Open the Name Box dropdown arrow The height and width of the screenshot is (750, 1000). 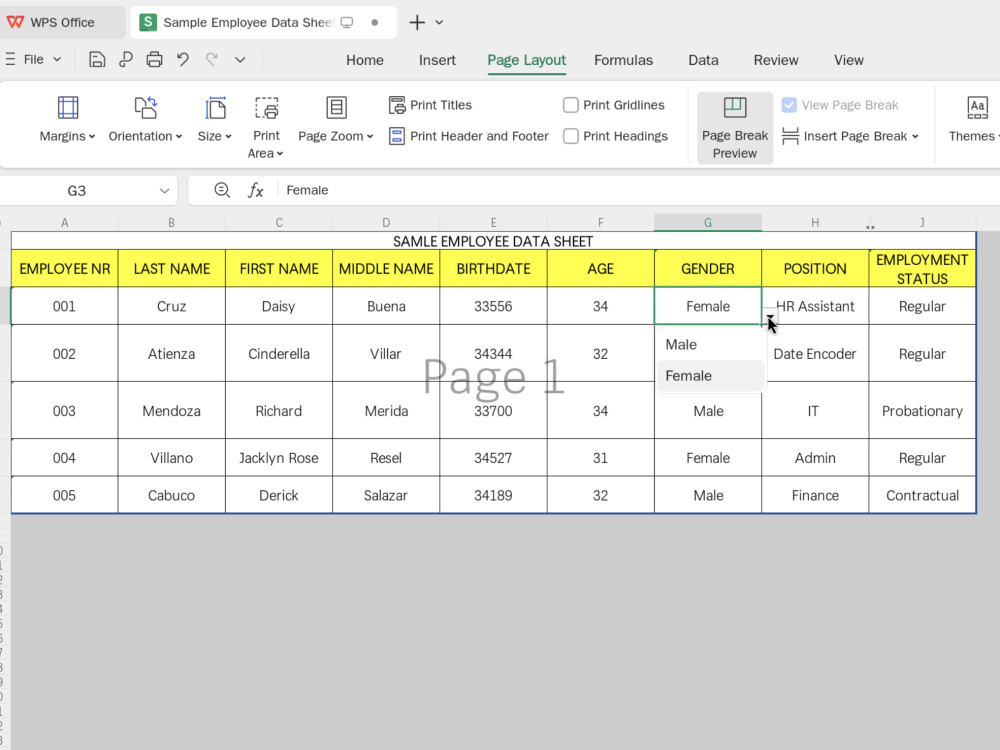pos(165,191)
